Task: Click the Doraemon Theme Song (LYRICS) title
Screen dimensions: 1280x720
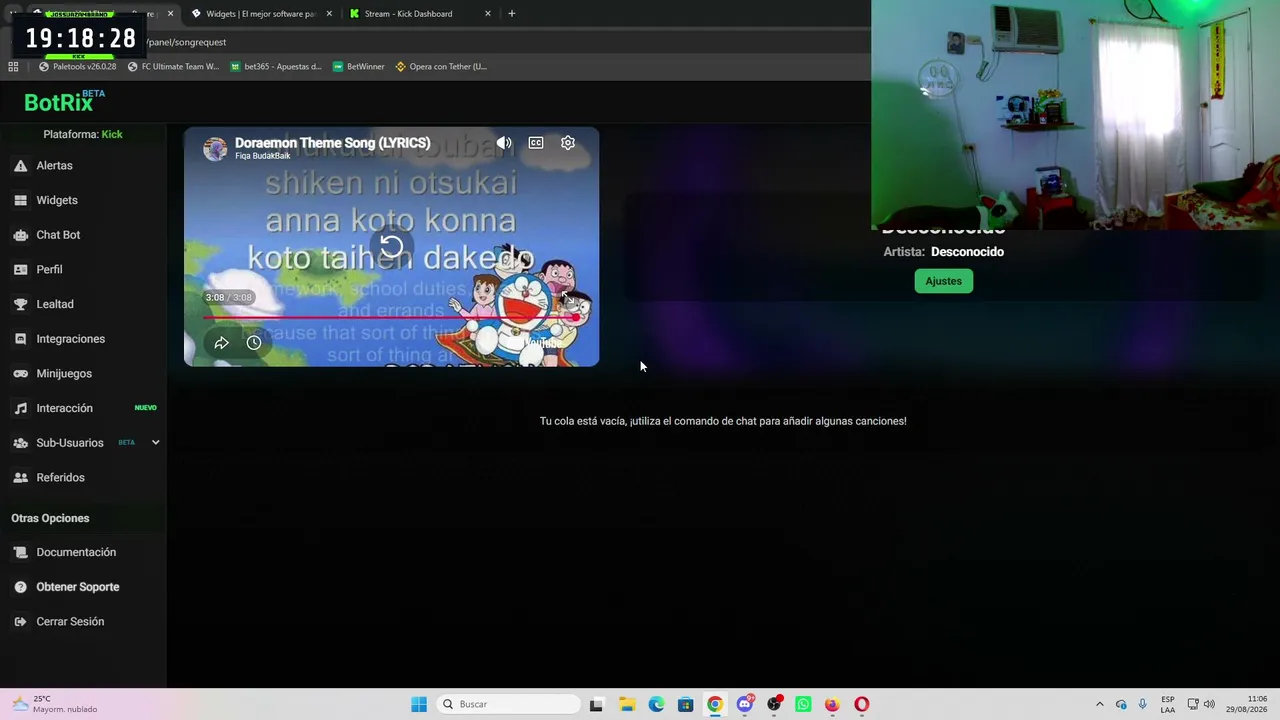Action: (x=332, y=143)
